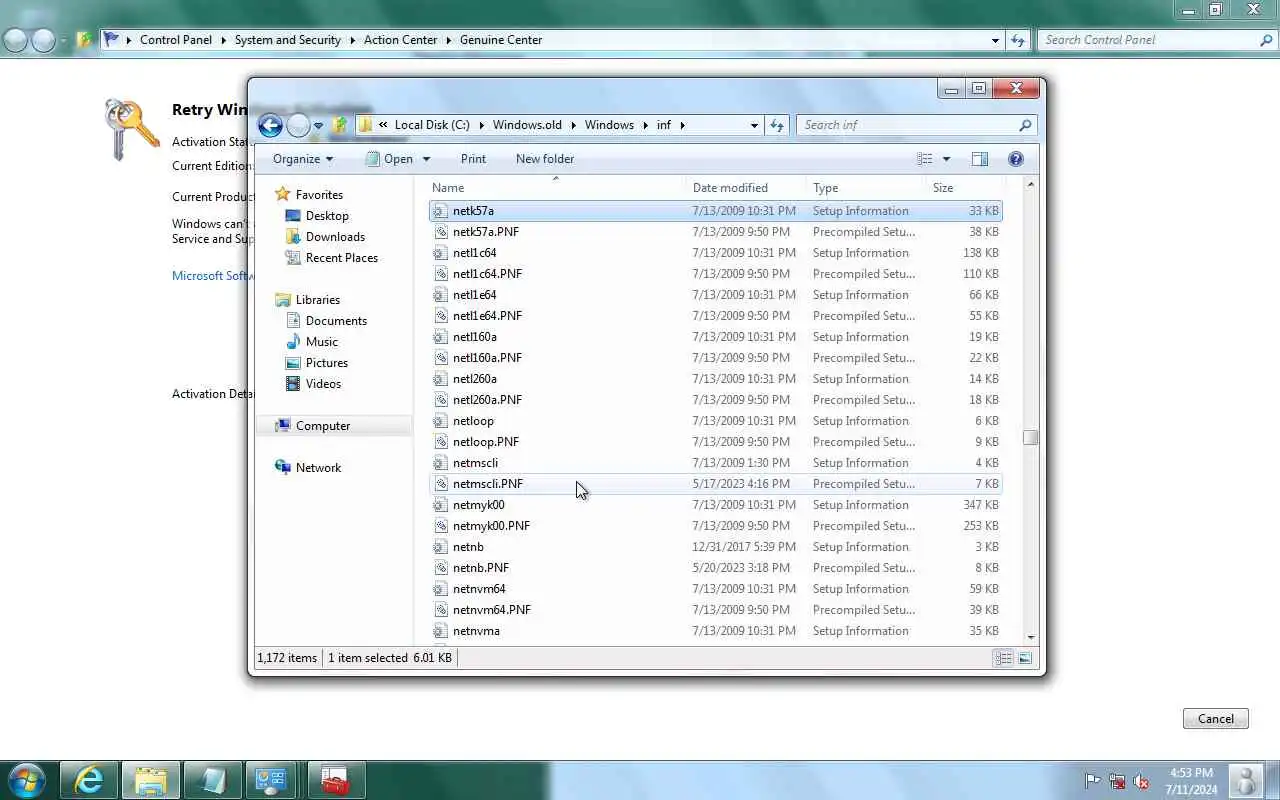This screenshot has height=800, width=1280.
Task: Click the Favorites star group
Action: point(319,195)
